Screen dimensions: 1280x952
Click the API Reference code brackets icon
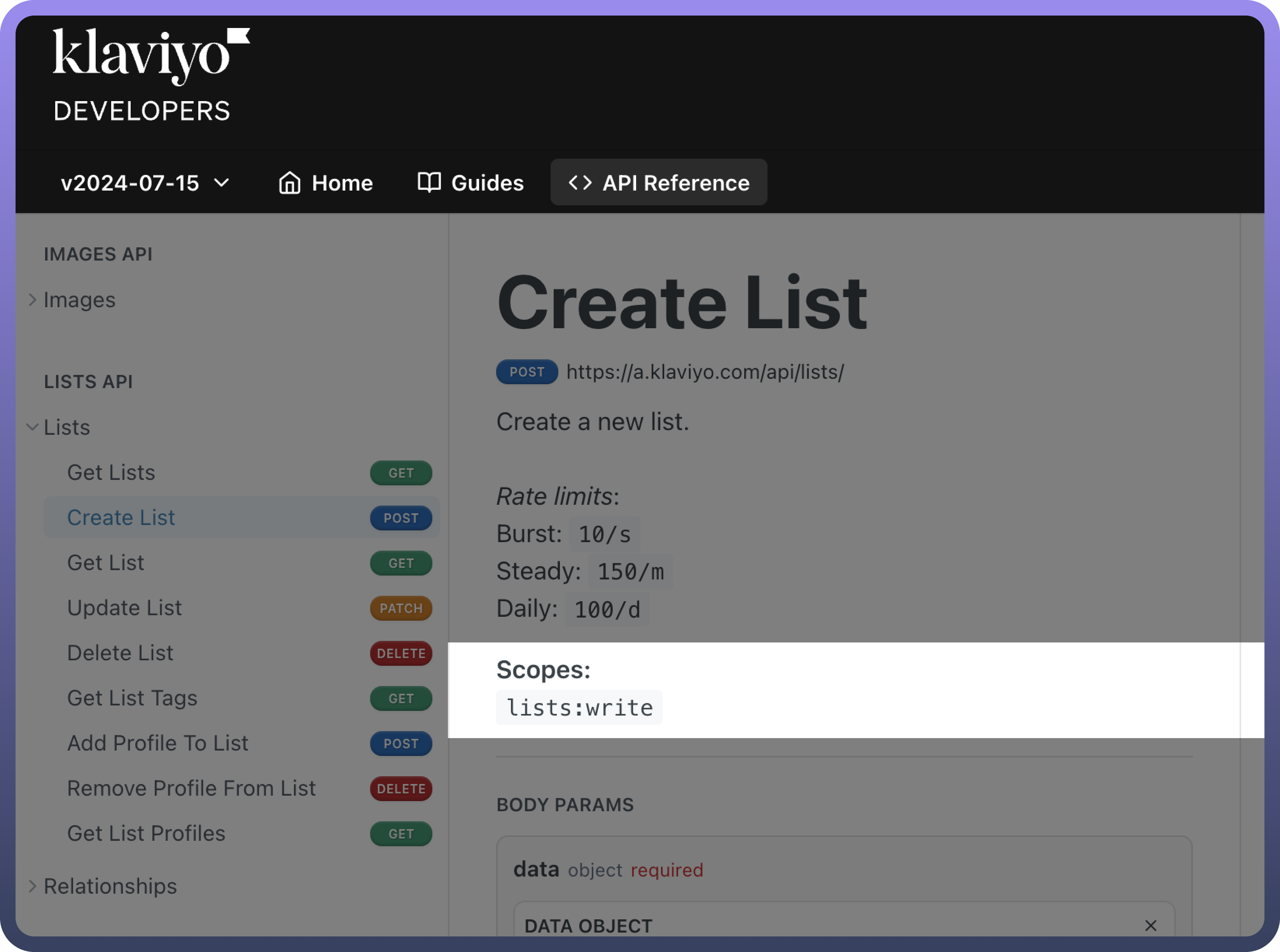point(580,183)
